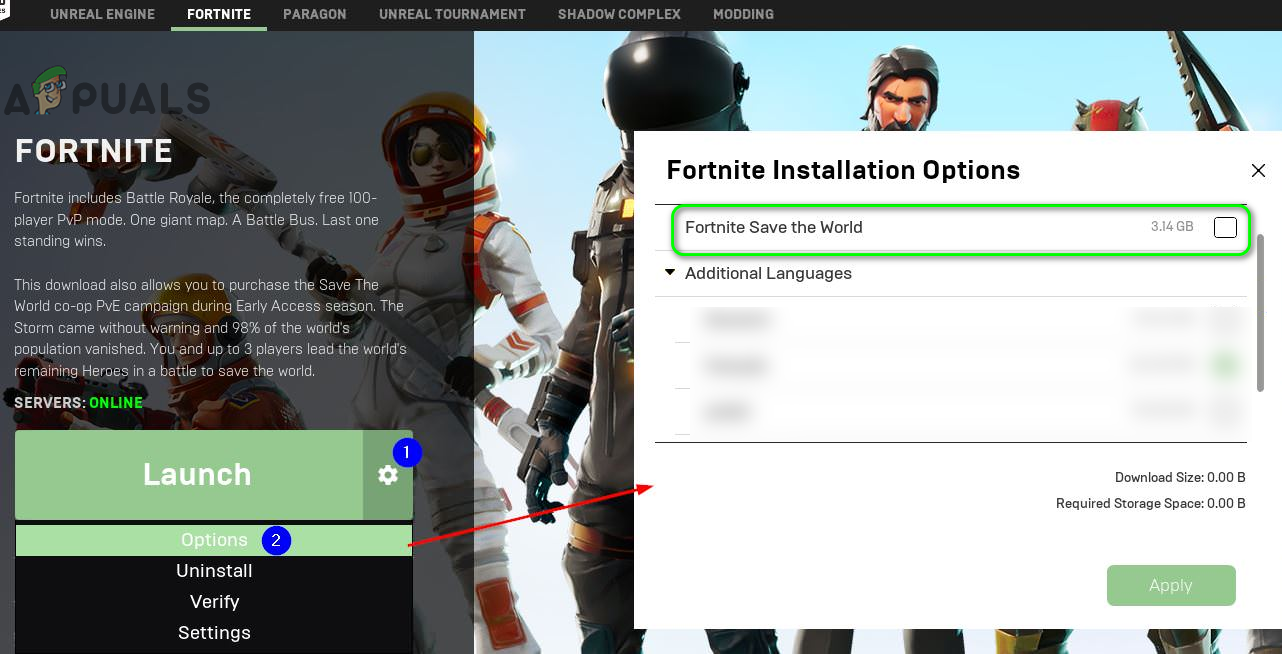Screen dimensions: 1282x654
Task: Collapse the Additional Languages section
Action: coord(670,272)
